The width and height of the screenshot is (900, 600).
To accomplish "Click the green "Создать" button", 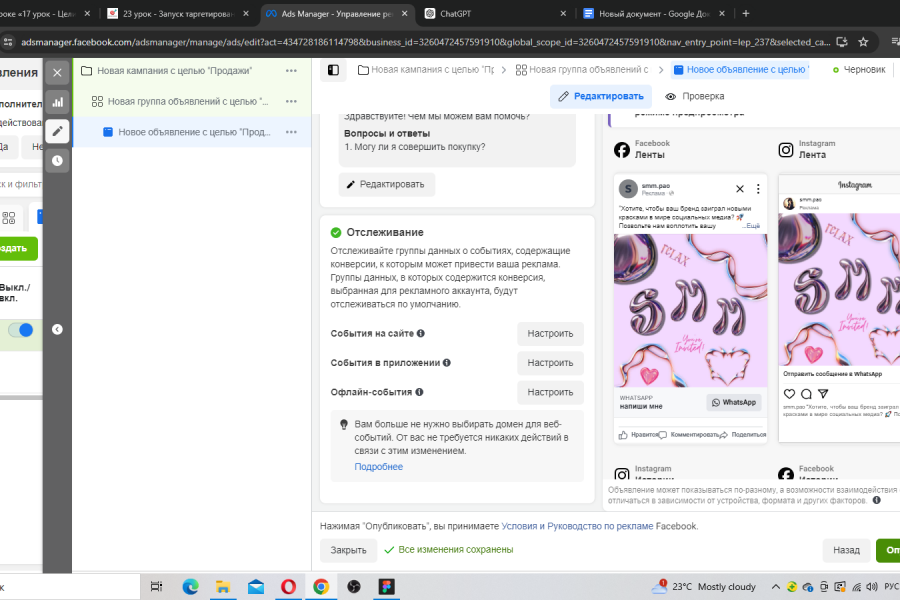I will click(x=18, y=248).
